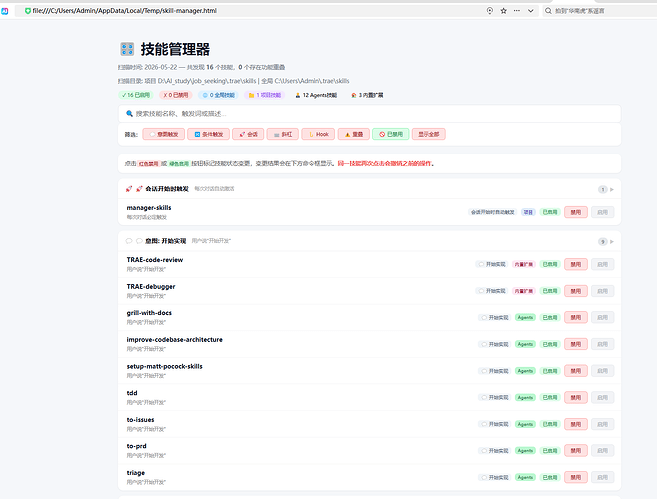Click the skill name setup-matt-pocock-skills
The width and height of the screenshot is (657, 499).
pyautogui.click(x=164, y=366)
